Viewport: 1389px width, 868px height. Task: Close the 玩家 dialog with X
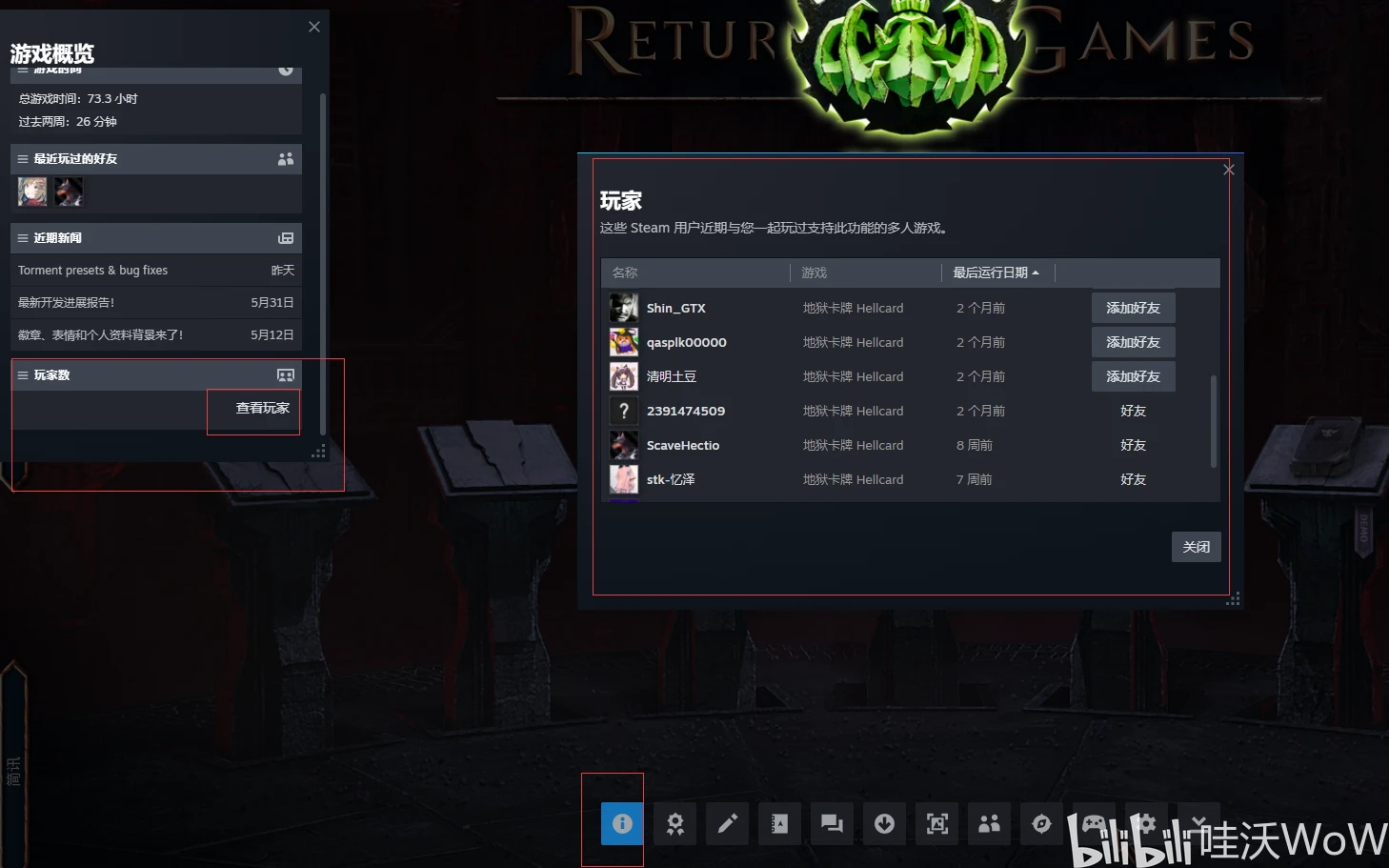[1229, 170]
